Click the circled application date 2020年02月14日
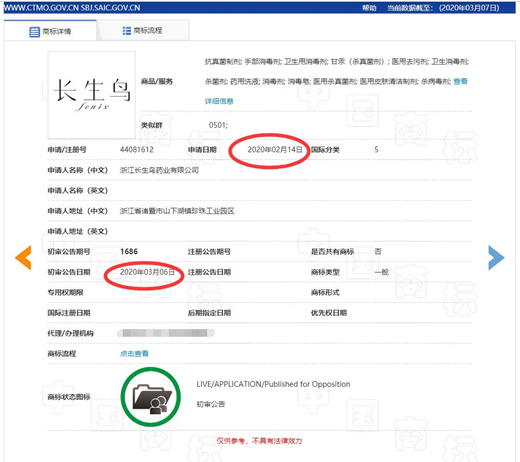 tap(275, 150)
